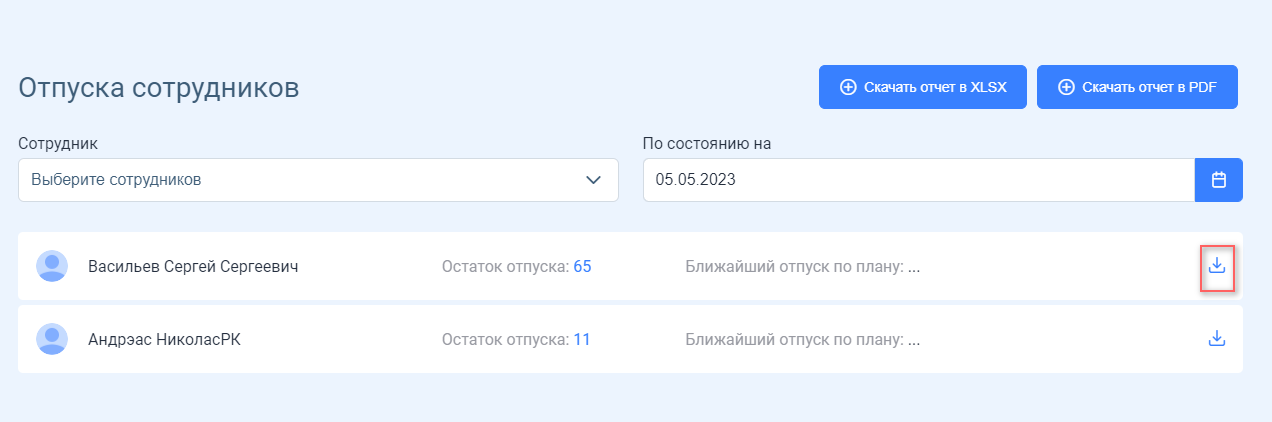Screen dimensions: 1272x422
Task: Click plus icon on PDF report button
Action: (x=1066, y=87)
